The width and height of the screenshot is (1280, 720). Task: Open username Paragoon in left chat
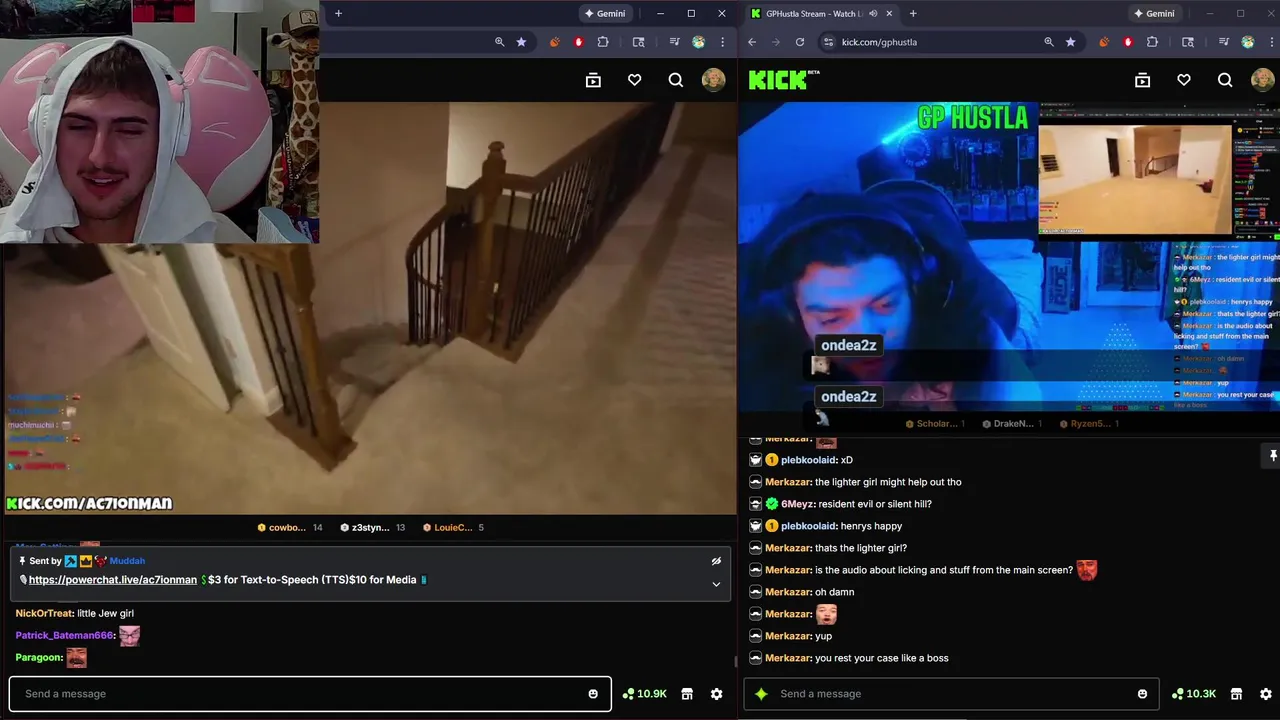tap(39, 658)
